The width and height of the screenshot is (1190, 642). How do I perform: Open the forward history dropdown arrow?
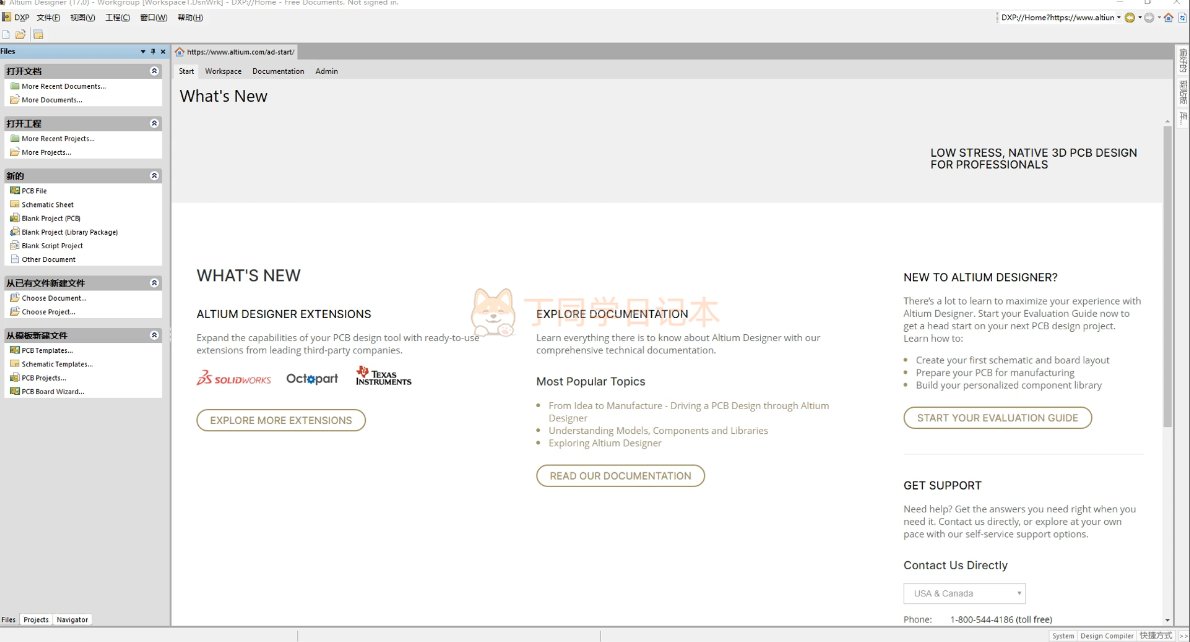[1159, 17]
